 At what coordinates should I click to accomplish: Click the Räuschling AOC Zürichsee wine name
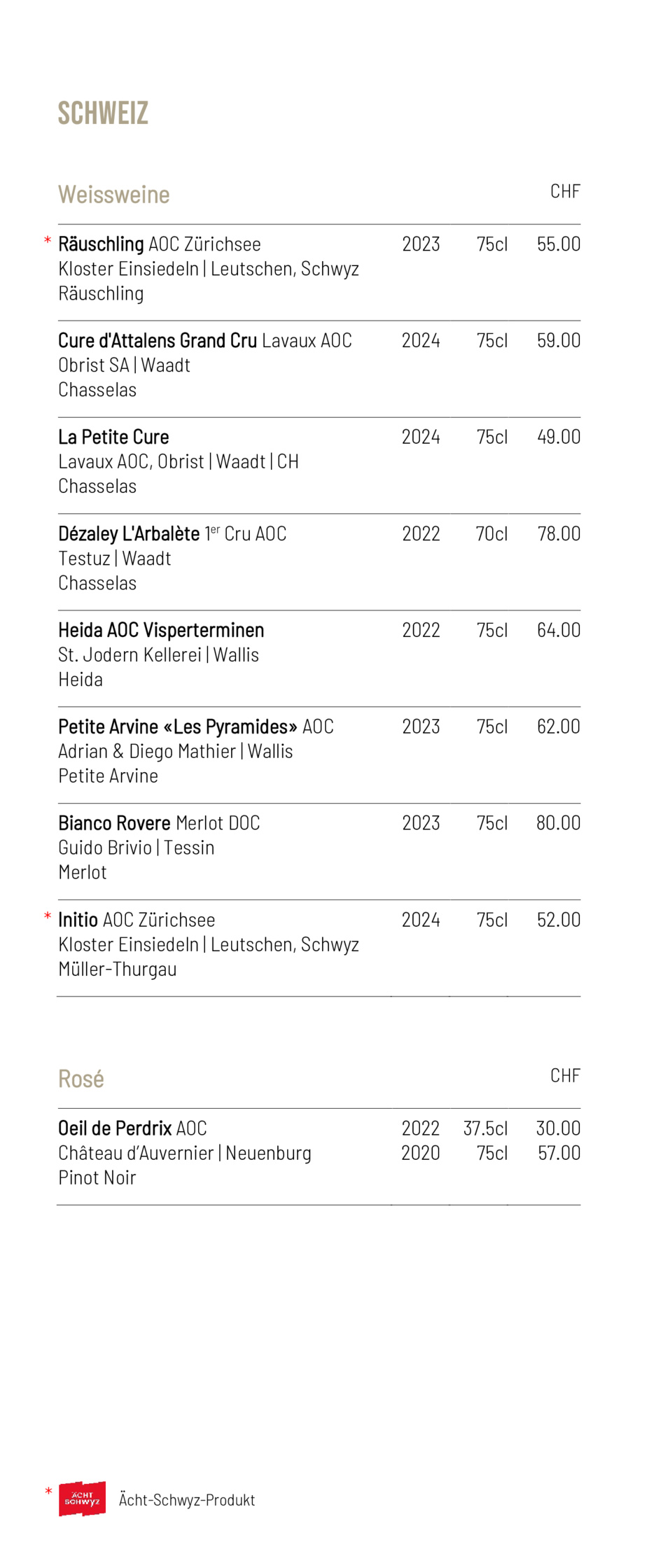[x=160, y=244]
